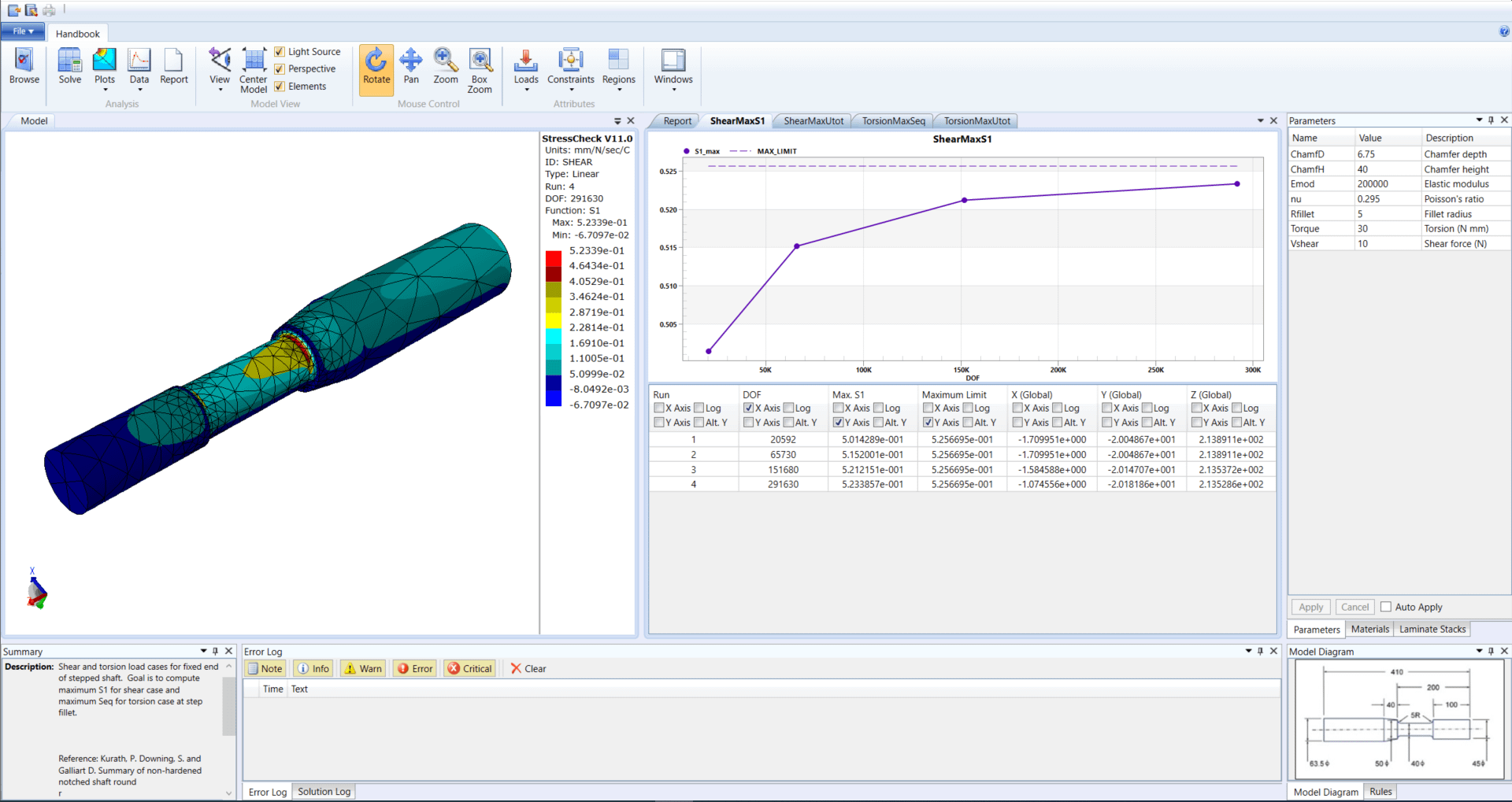This screenshot has width=1512, height=802.
Task: Click the help question mark icon
Action: 1504,31
